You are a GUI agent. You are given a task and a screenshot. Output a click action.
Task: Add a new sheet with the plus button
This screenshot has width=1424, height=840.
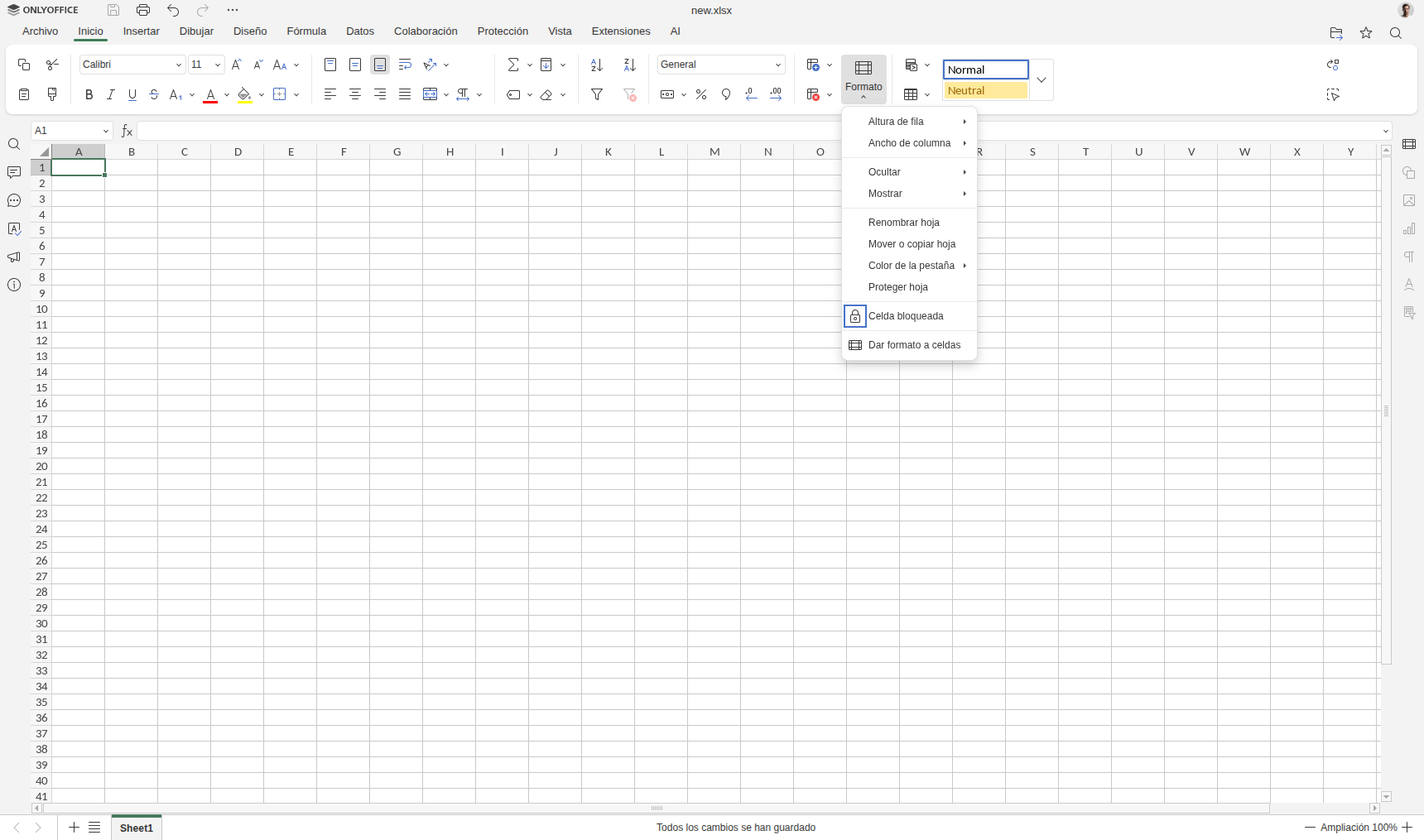[73, 828]
